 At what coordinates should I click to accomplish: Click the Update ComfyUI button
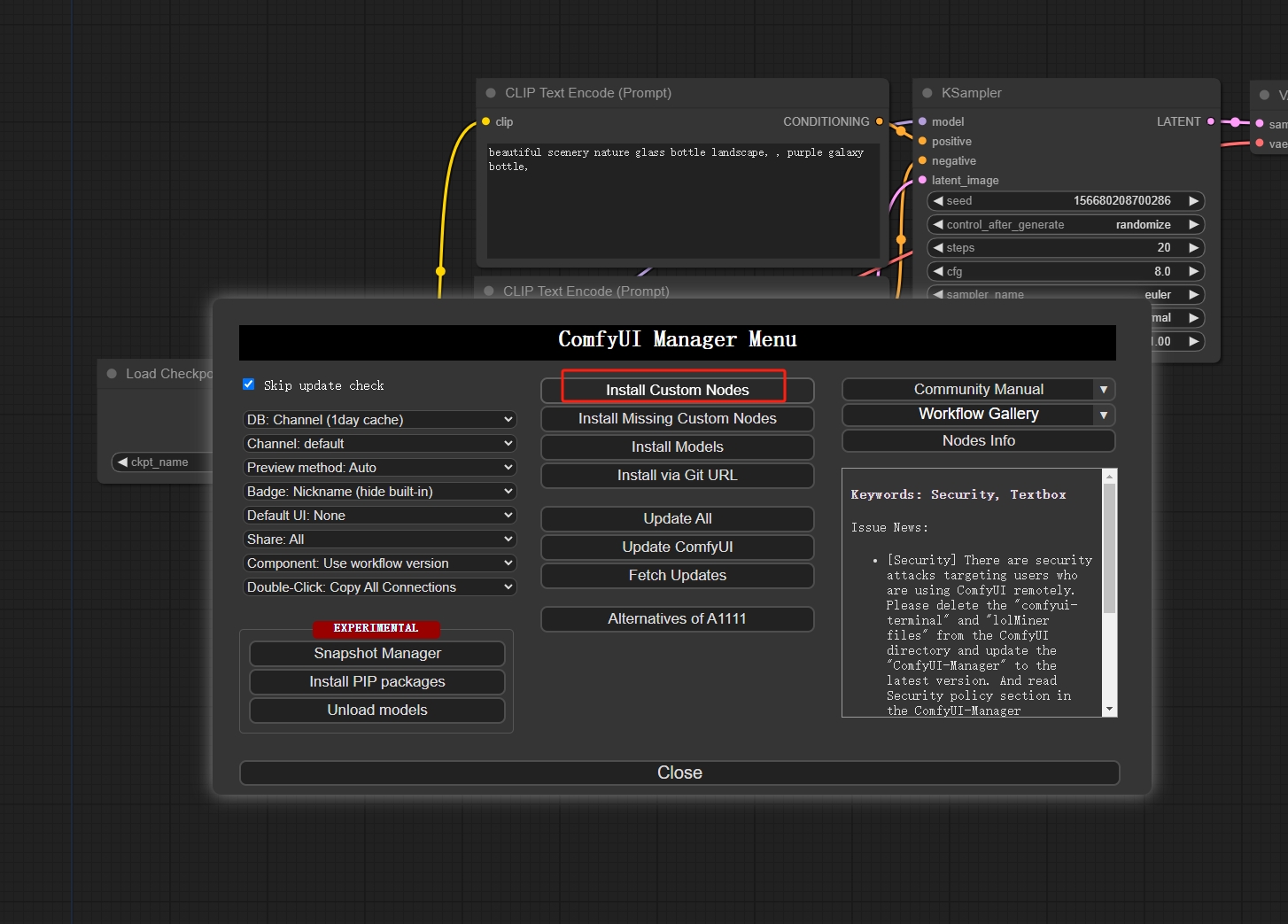[x=678, y=547]
